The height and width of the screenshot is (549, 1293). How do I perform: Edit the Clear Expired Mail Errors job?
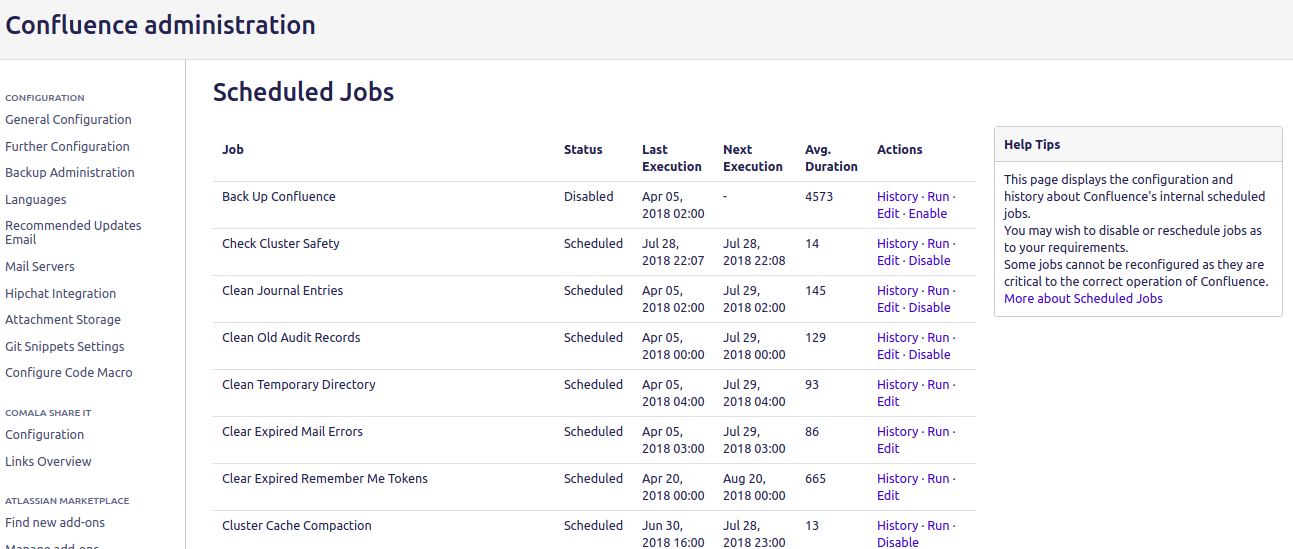click(x=888, y=449)
